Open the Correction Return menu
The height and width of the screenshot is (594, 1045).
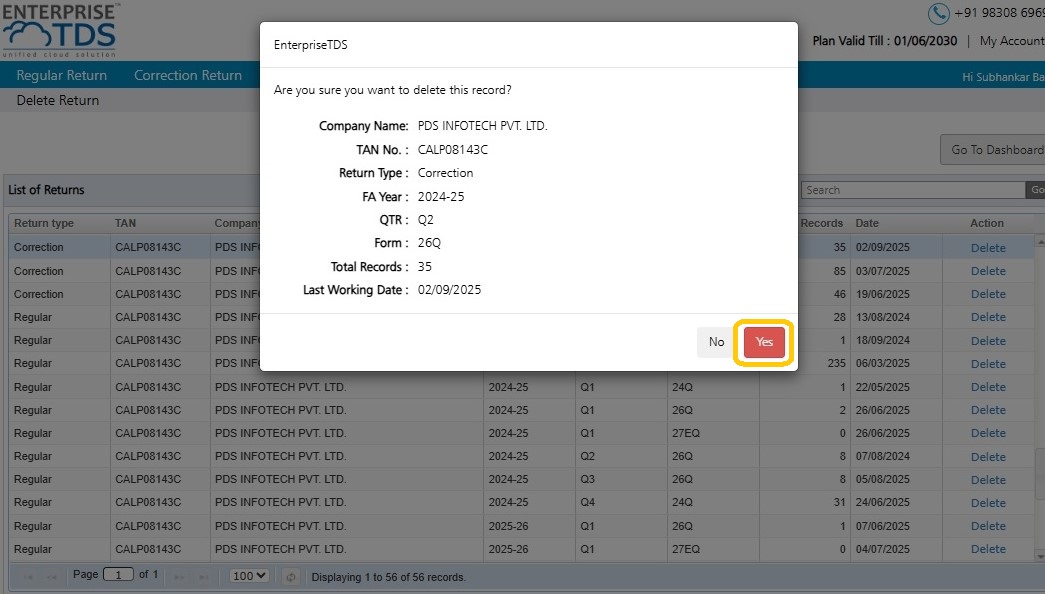tap(188, 76)
